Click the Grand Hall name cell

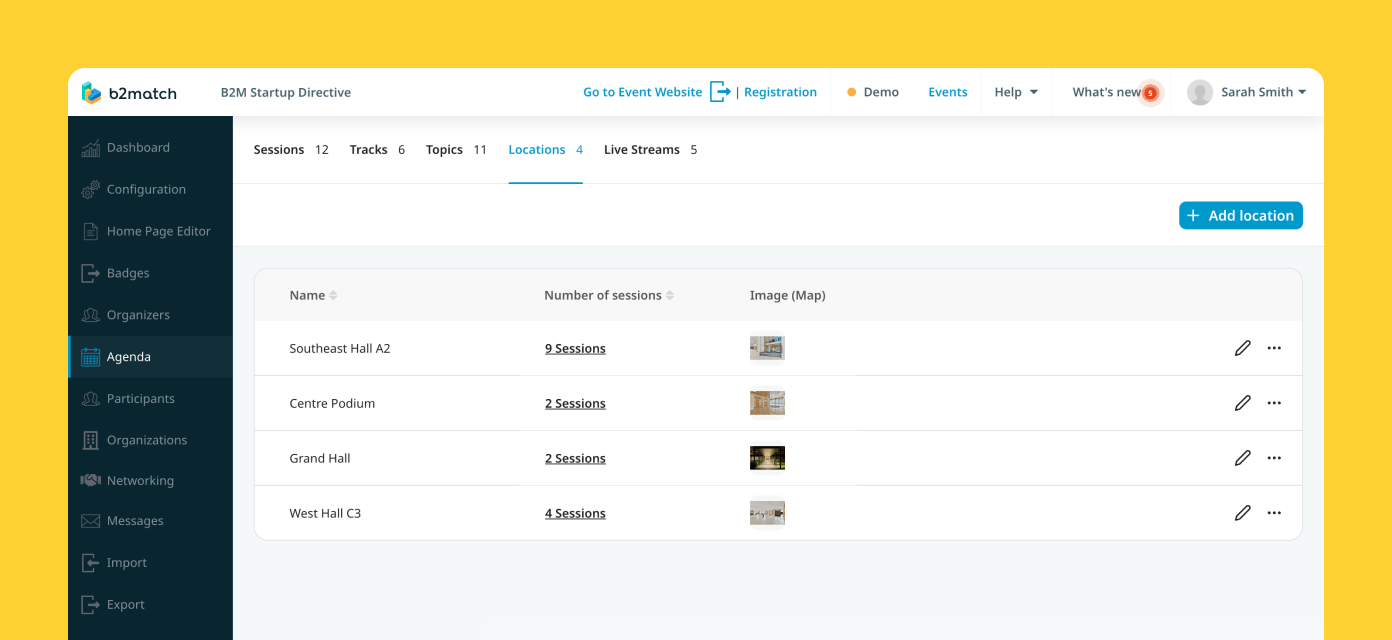pos(320,459)
